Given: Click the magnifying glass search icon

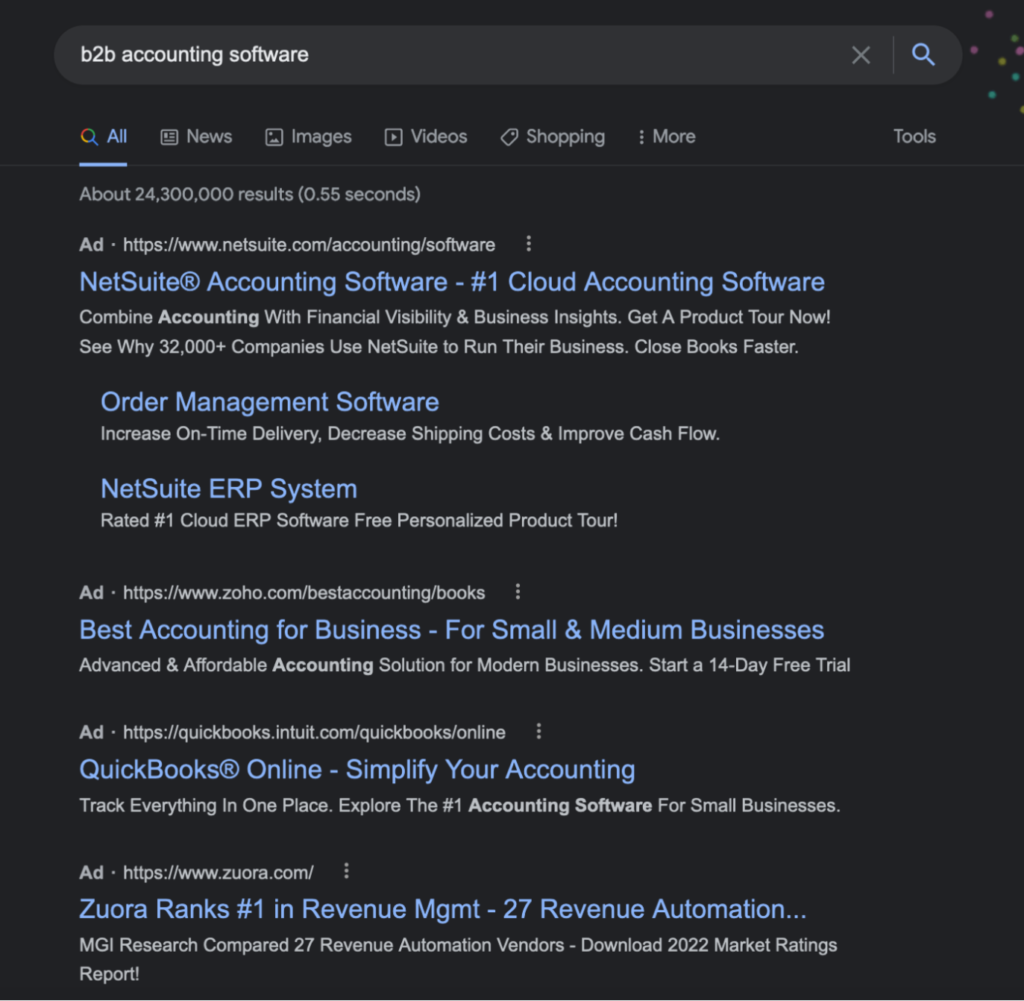Looking at the screenshot, I should tap(922, 55).
